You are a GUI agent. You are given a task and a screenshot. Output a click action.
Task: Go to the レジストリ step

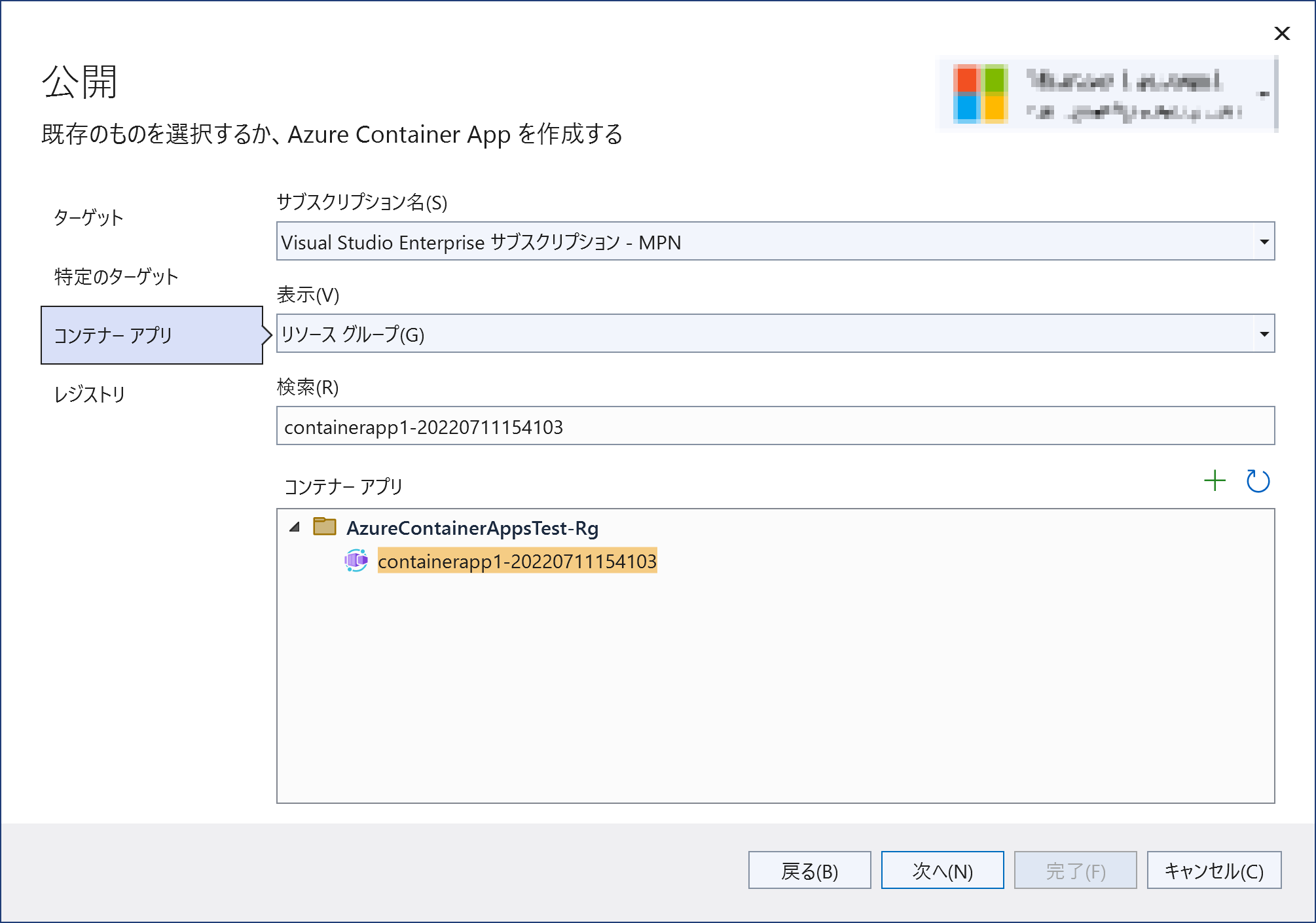tap(90, 394)
